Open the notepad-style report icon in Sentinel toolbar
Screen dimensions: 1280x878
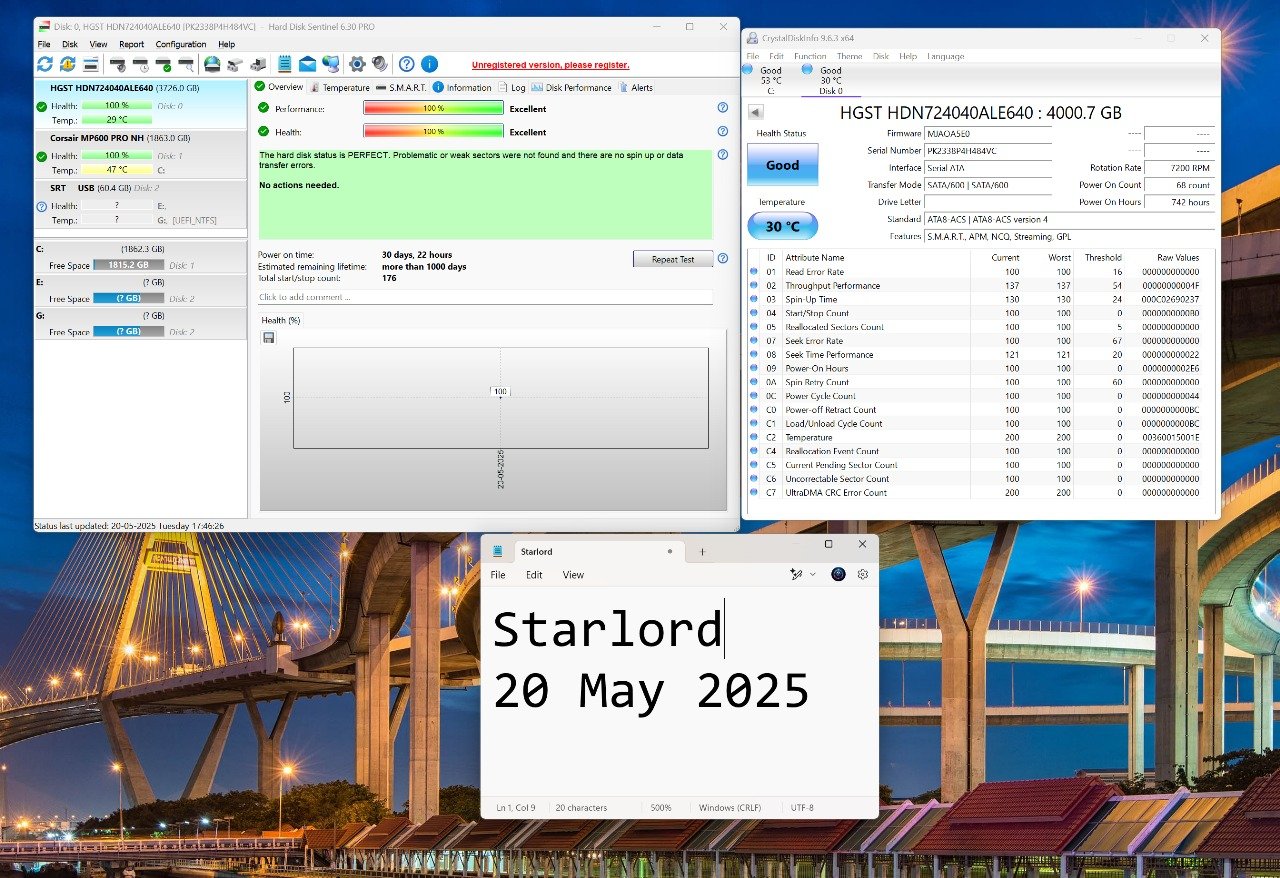click(x=285, y=64)
